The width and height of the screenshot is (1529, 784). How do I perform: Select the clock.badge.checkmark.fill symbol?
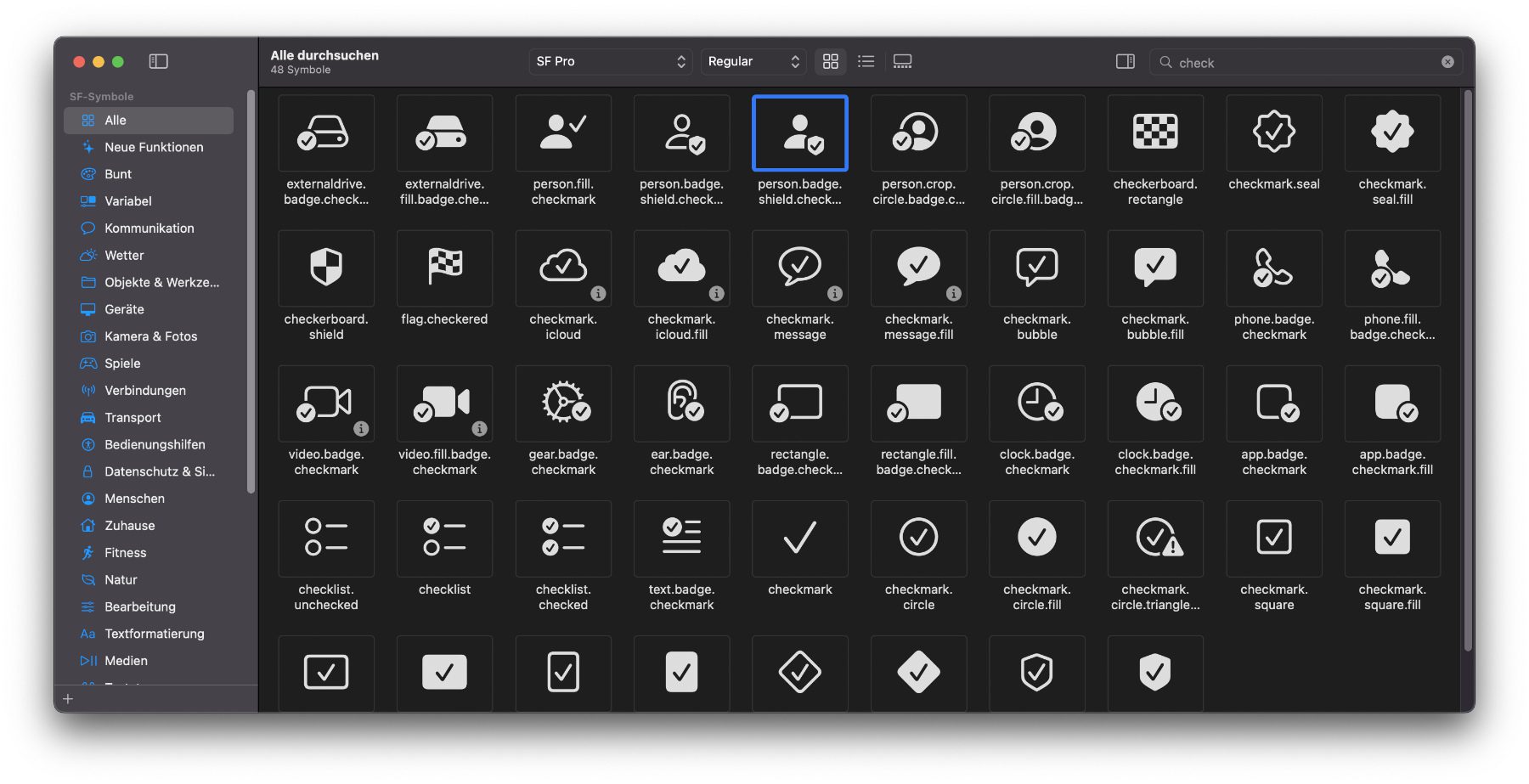click(x=1155, y=403)
